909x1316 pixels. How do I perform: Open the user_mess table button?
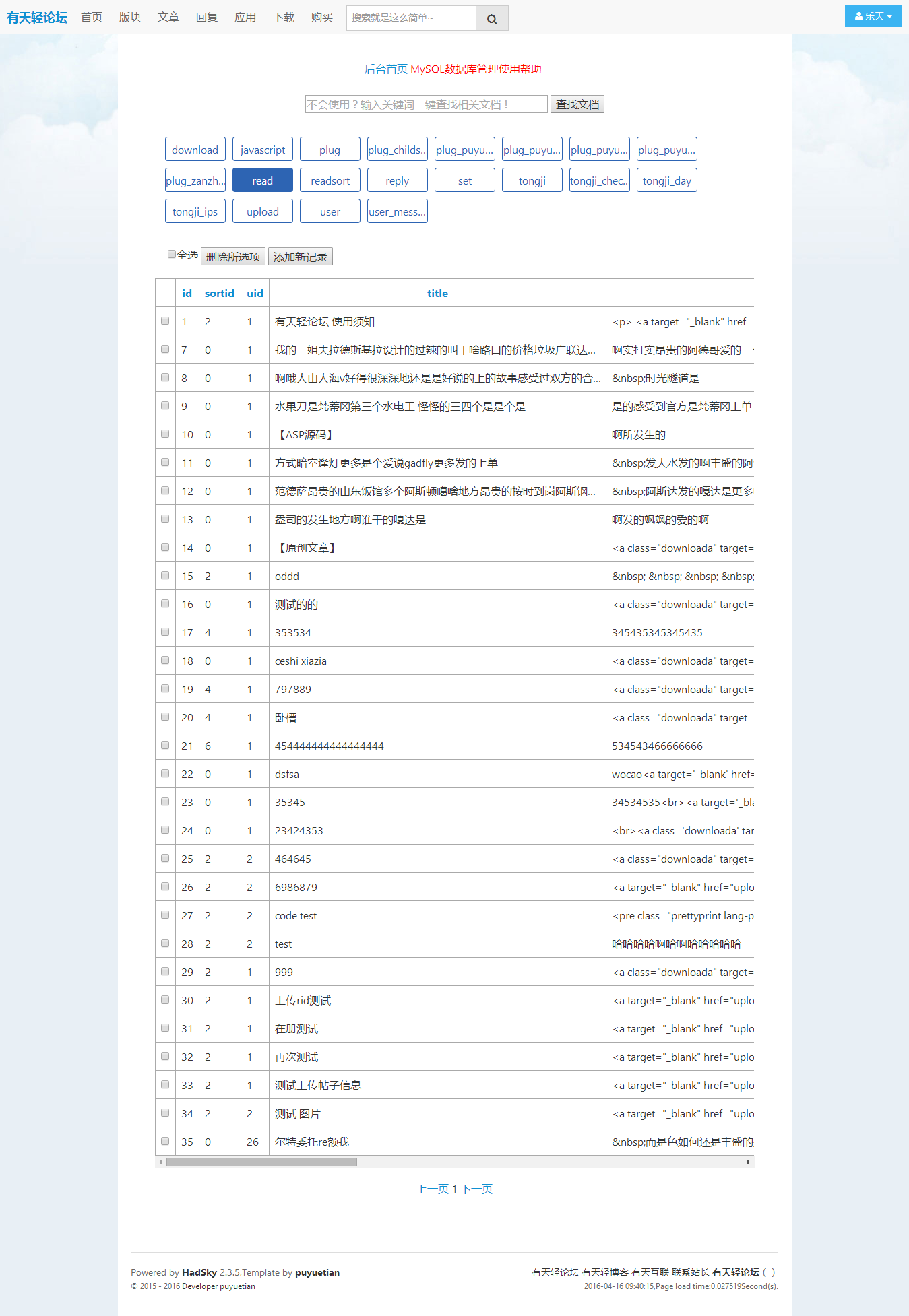pos(398,211)
